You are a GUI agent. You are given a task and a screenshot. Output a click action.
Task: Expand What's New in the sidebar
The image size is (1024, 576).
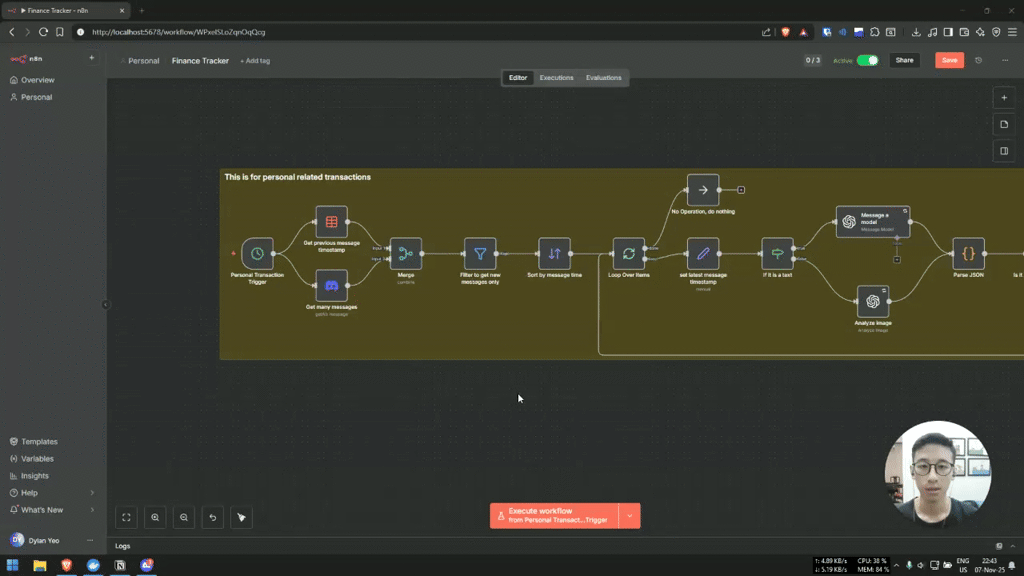click(44, 509)
